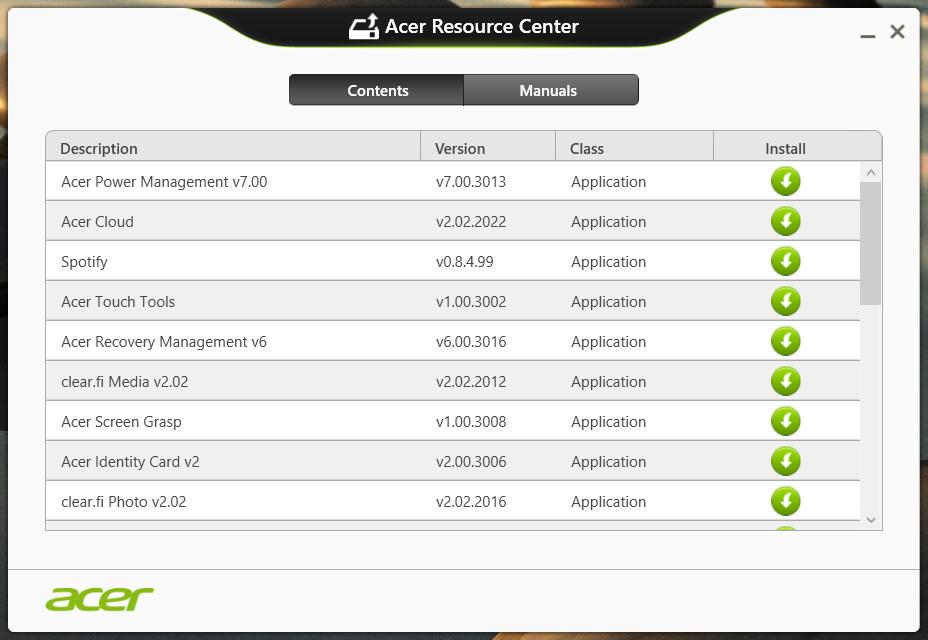Click Application class cell for Acer Screen Grasp
Viewport: 928px width, 640px height.
coord(608,422)
